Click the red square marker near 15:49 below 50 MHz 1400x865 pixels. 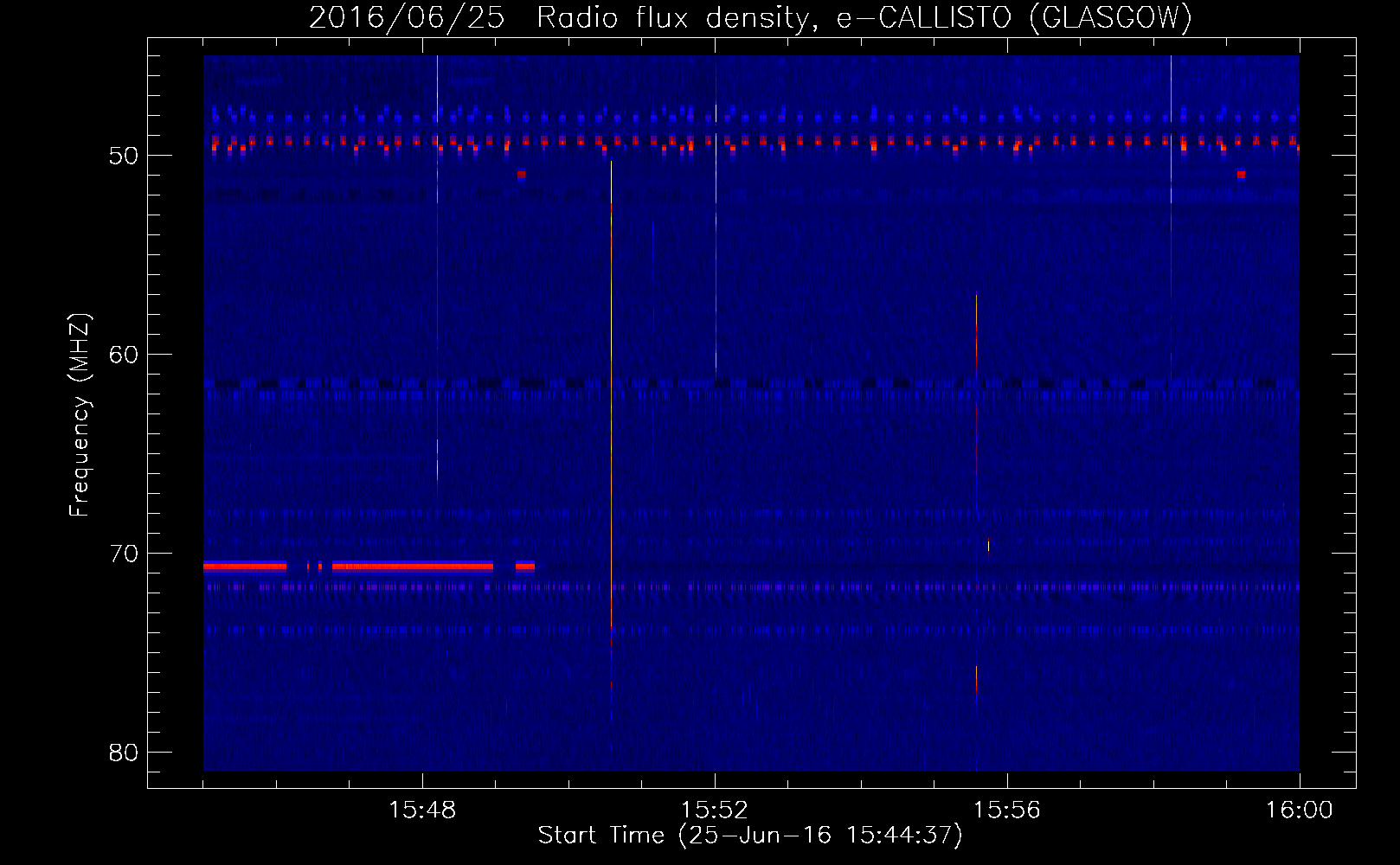click(x=521, y=175)
